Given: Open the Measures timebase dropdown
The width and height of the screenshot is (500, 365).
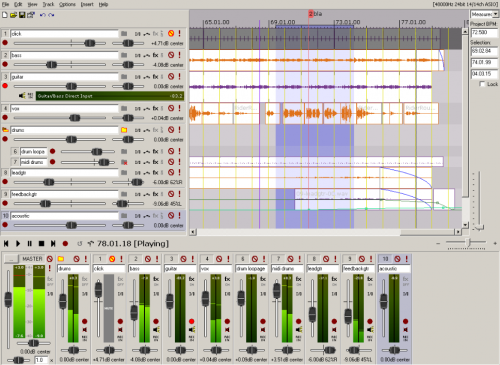Looking at the screenshot, I should [484, 14].
